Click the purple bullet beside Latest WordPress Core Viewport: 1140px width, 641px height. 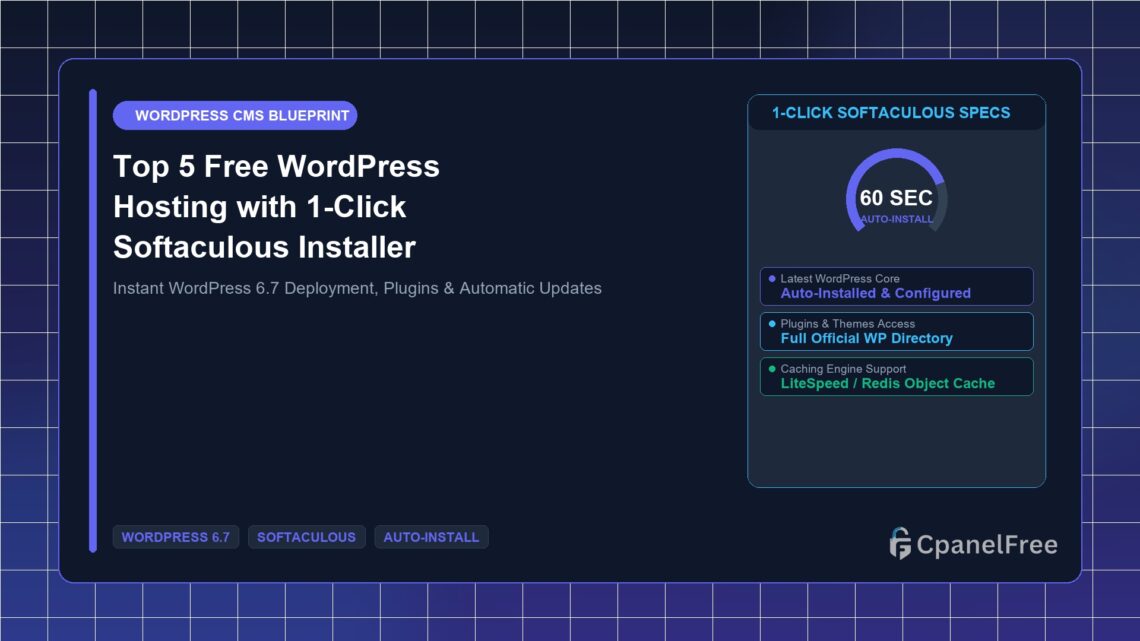[x=772, y=278]
